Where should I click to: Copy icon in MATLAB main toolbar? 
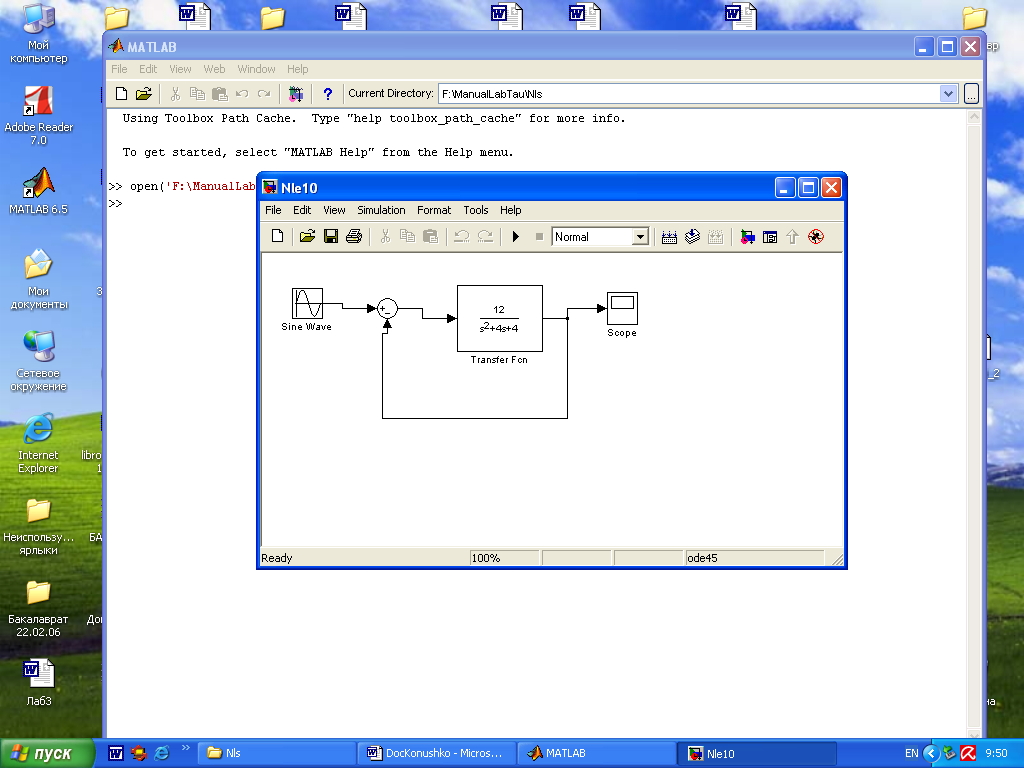pos(197,93)
